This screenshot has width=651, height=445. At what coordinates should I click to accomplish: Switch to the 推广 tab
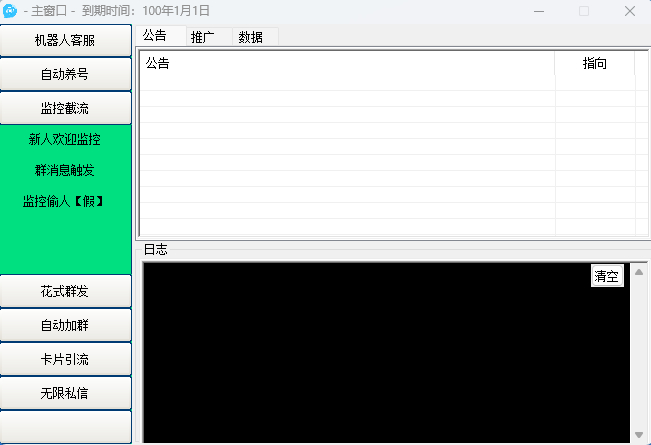203,37
